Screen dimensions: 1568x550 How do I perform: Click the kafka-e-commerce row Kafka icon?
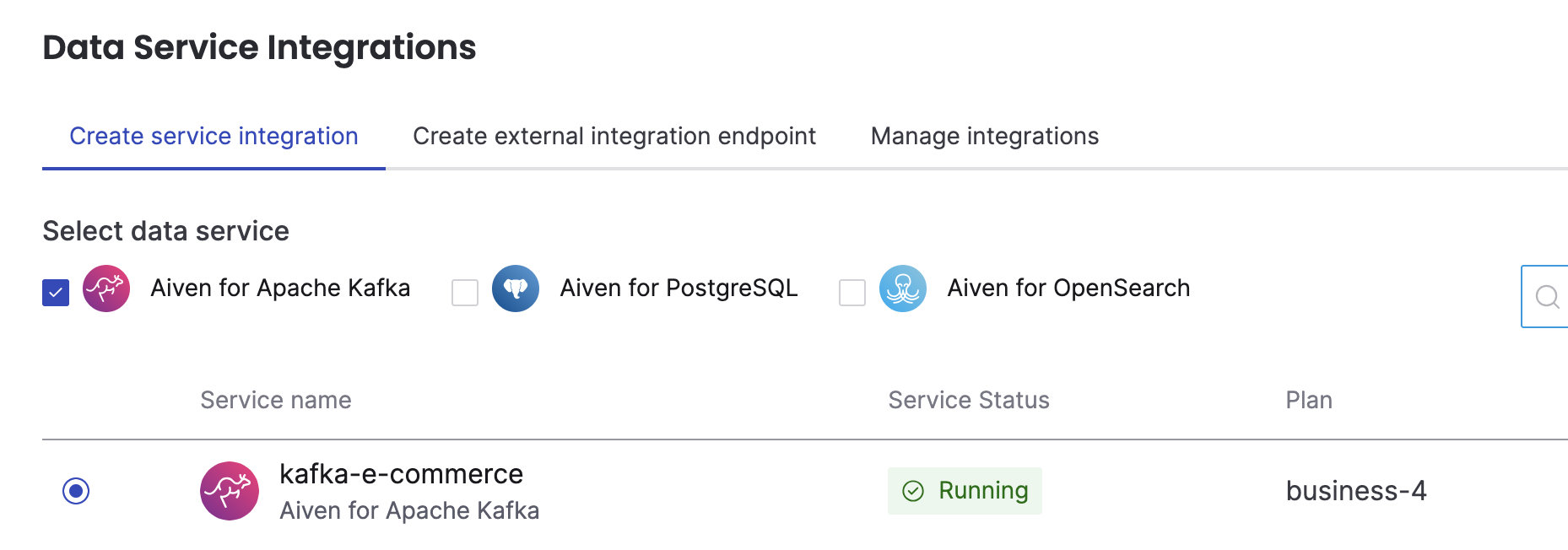click(x=230, y=491)
